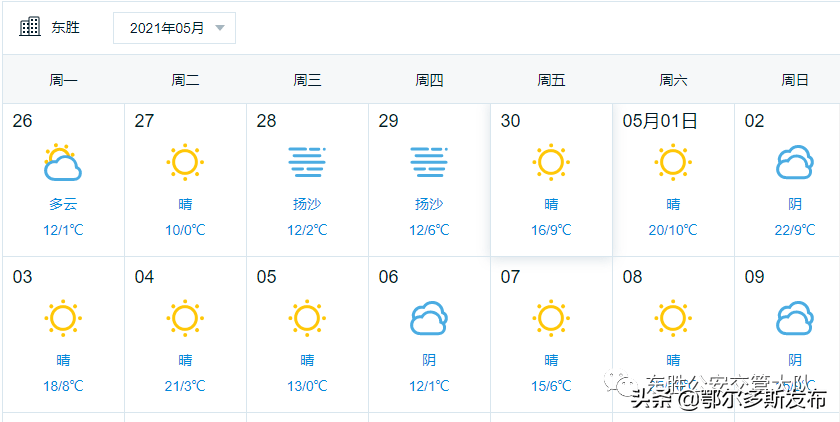Click the sun icon on day 30
This screenshot has height=422, width=840.
[551, 162]
